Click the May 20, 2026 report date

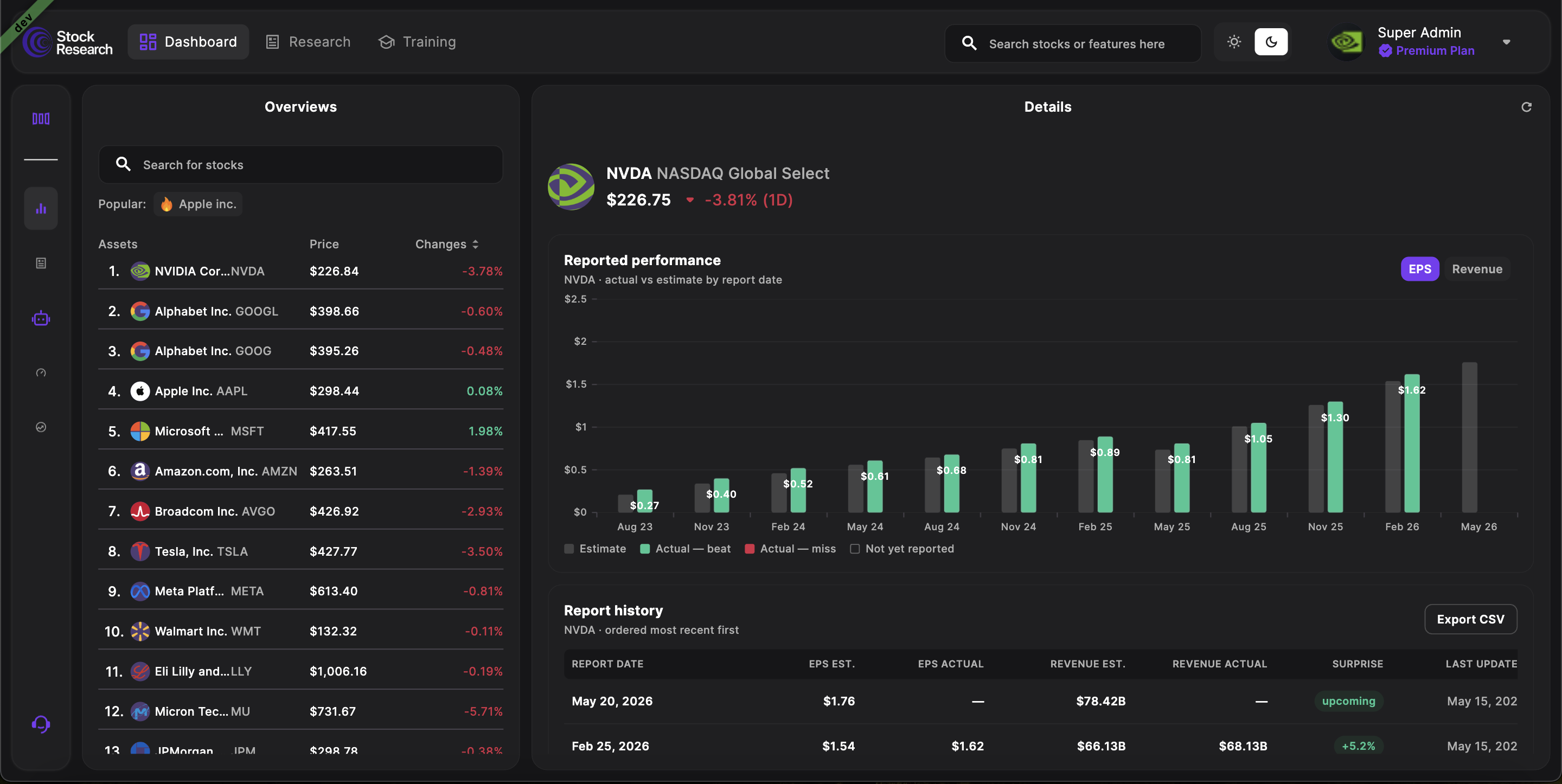612,701
